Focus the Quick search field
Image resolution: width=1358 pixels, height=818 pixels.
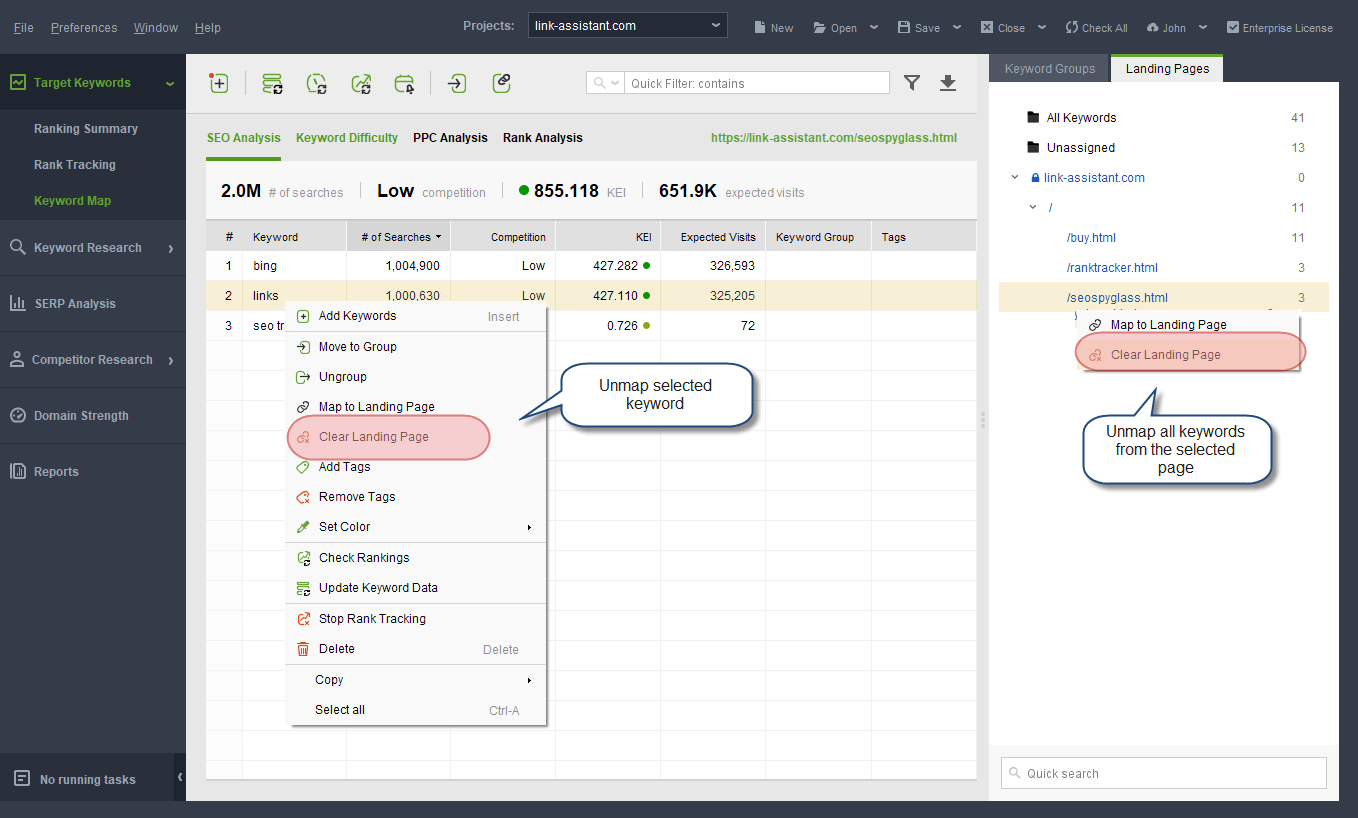(1164, 773)
